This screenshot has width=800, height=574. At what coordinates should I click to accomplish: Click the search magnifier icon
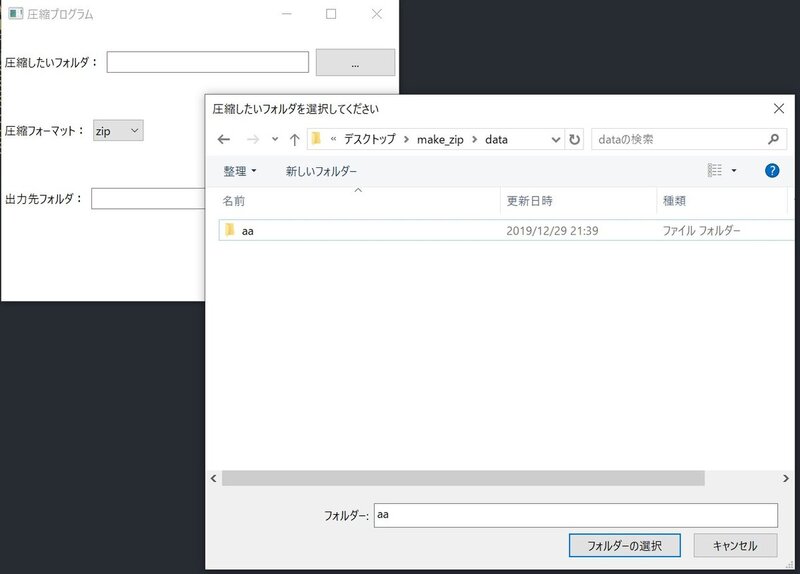pyautogui.click(x=773, y=139)
